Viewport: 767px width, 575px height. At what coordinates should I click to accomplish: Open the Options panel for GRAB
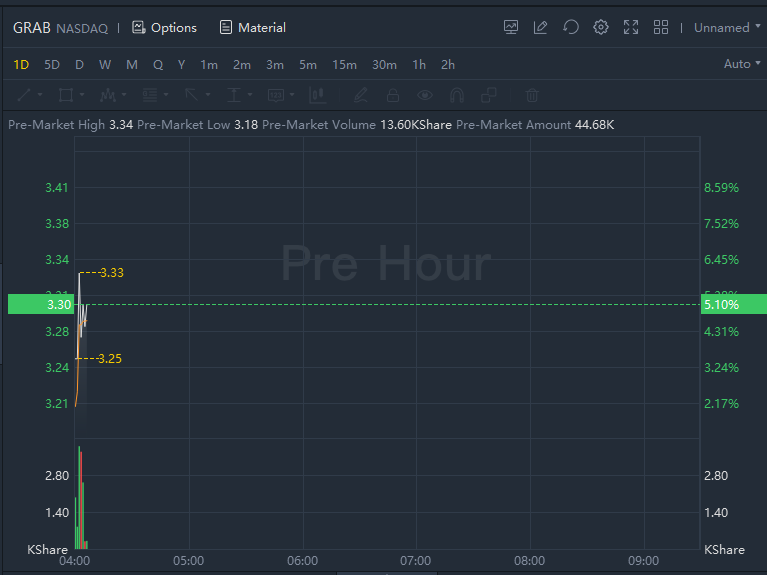(164, 28)
